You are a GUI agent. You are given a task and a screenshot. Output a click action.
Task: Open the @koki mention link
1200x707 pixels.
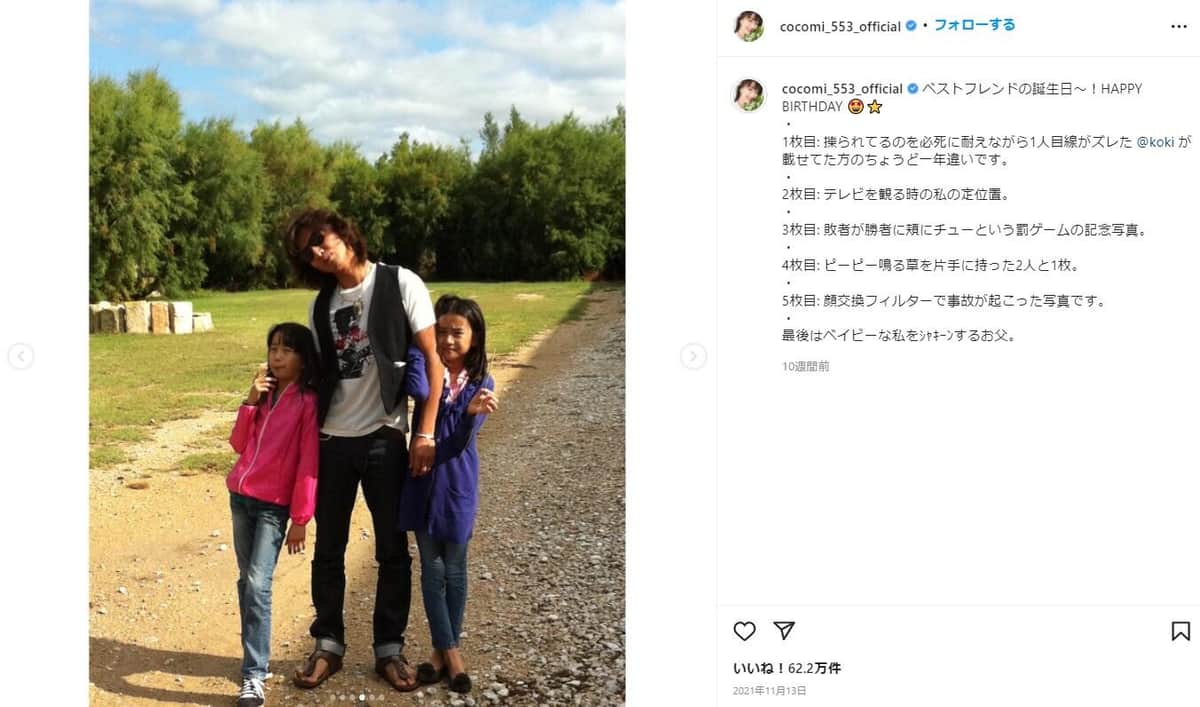(x=1155, y=142)
